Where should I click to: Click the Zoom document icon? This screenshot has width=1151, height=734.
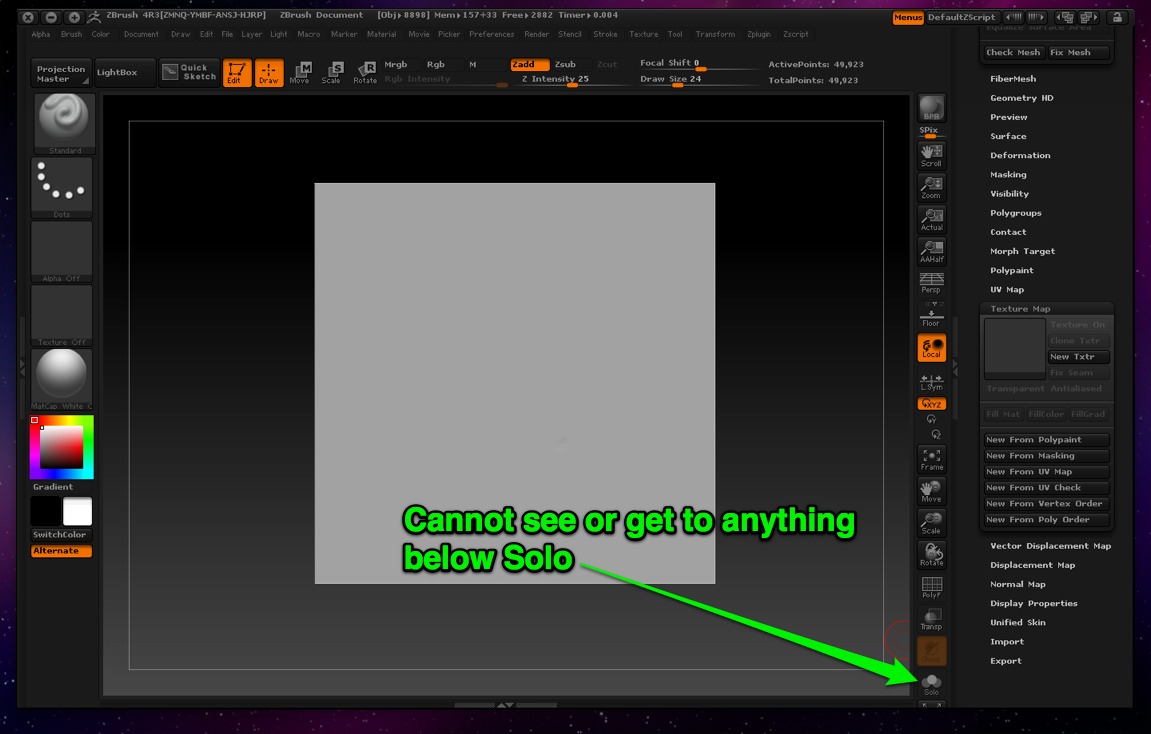932,188
